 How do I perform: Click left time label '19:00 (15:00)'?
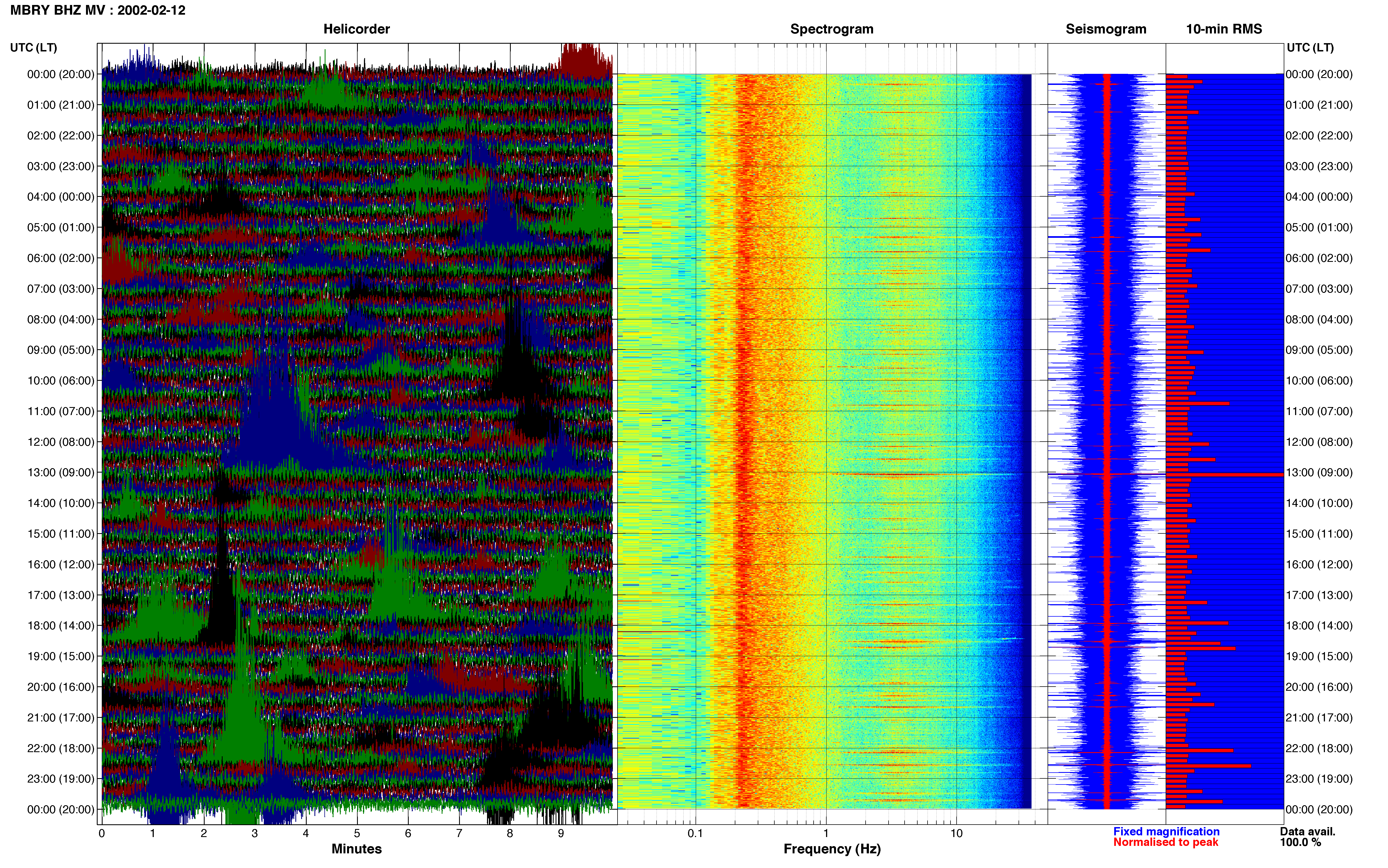pos(61,656)
